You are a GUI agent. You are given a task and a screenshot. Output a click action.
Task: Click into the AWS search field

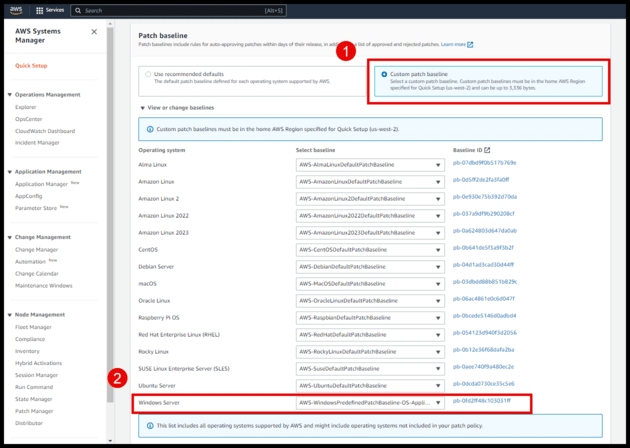pyautogui.click(x=178, y=10)
